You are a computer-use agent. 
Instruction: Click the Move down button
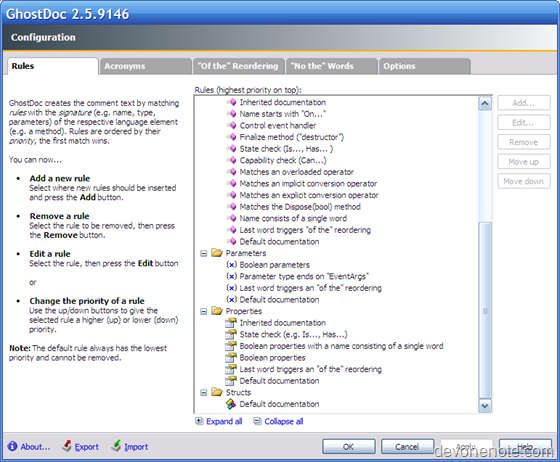(x=524, y=181)
